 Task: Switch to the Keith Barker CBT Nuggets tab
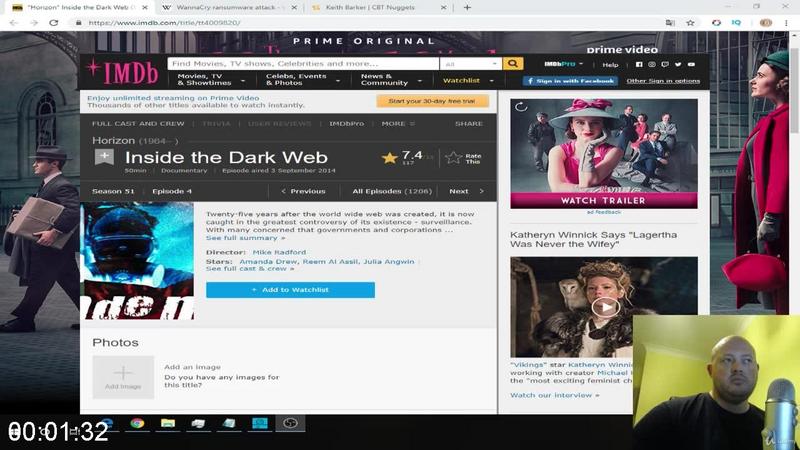click(378, 7)
